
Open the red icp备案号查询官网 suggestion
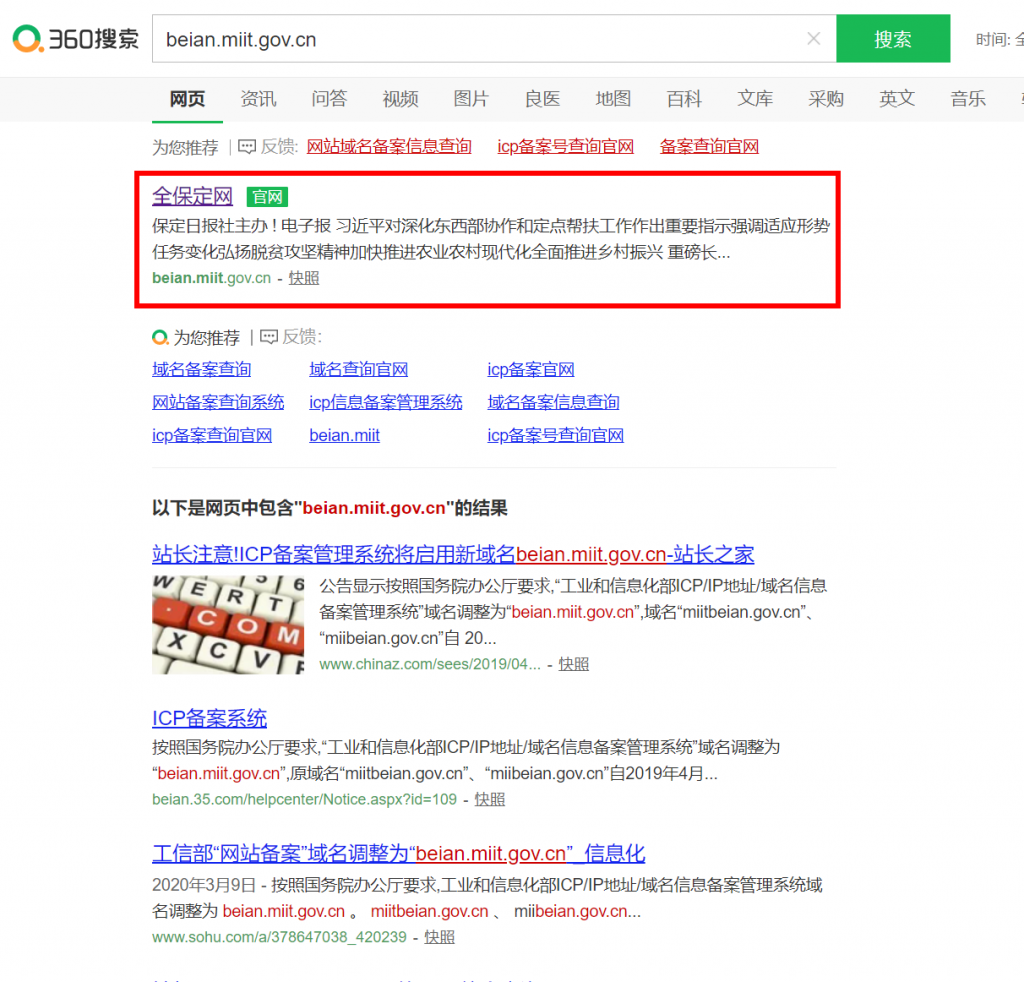click(x=566, y=146)
